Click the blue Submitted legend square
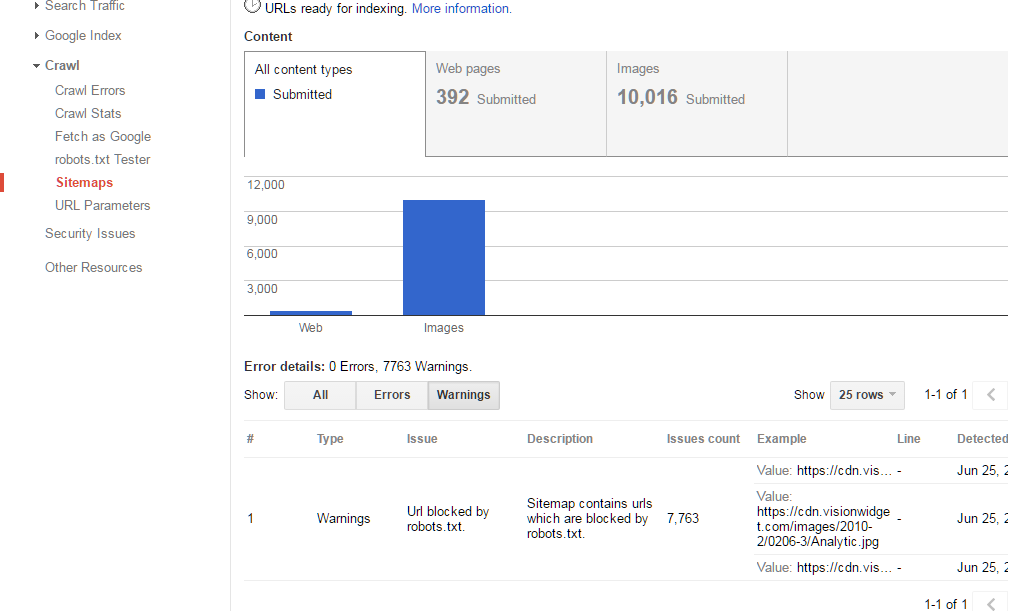 [x=260, y=95]
